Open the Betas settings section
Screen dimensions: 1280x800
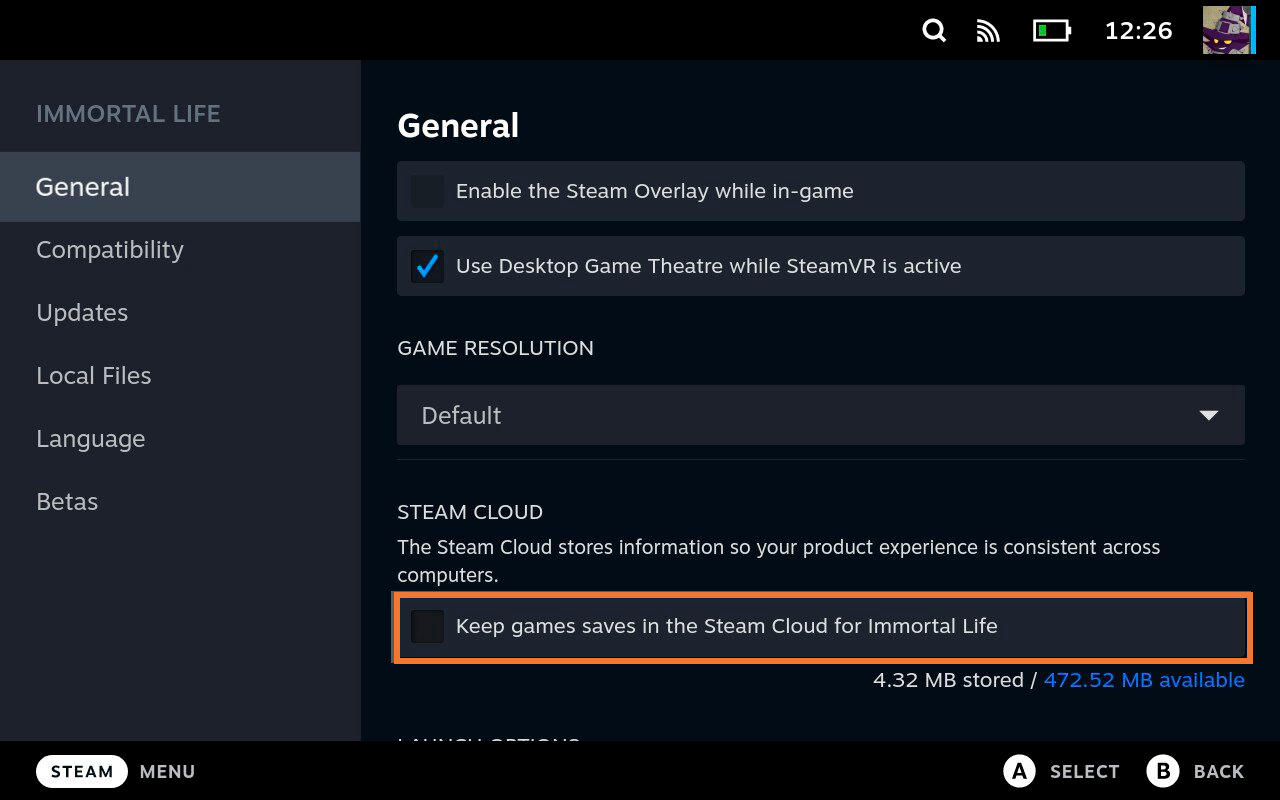pyautogui.click(x=66, y=501)
